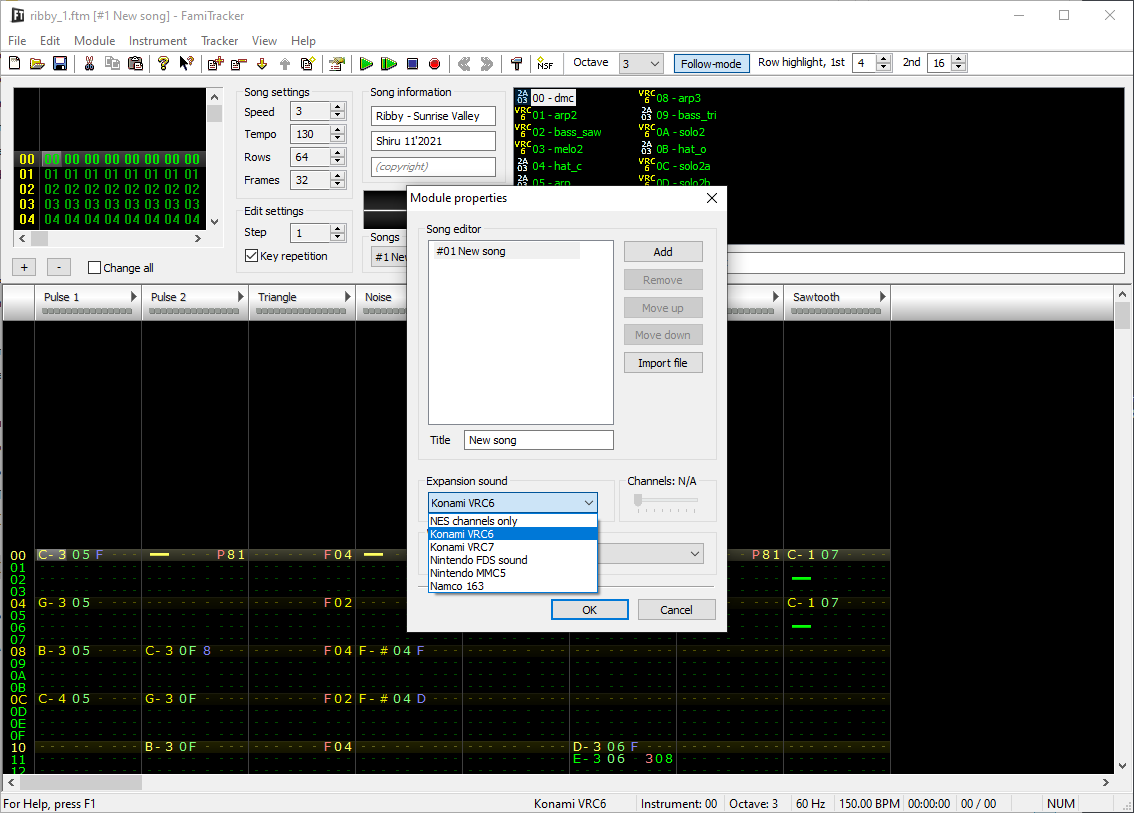Duplicate the current frame with the toolbar icon
The width and height of the screenshot is (1134, 813).
coord(307,64)
